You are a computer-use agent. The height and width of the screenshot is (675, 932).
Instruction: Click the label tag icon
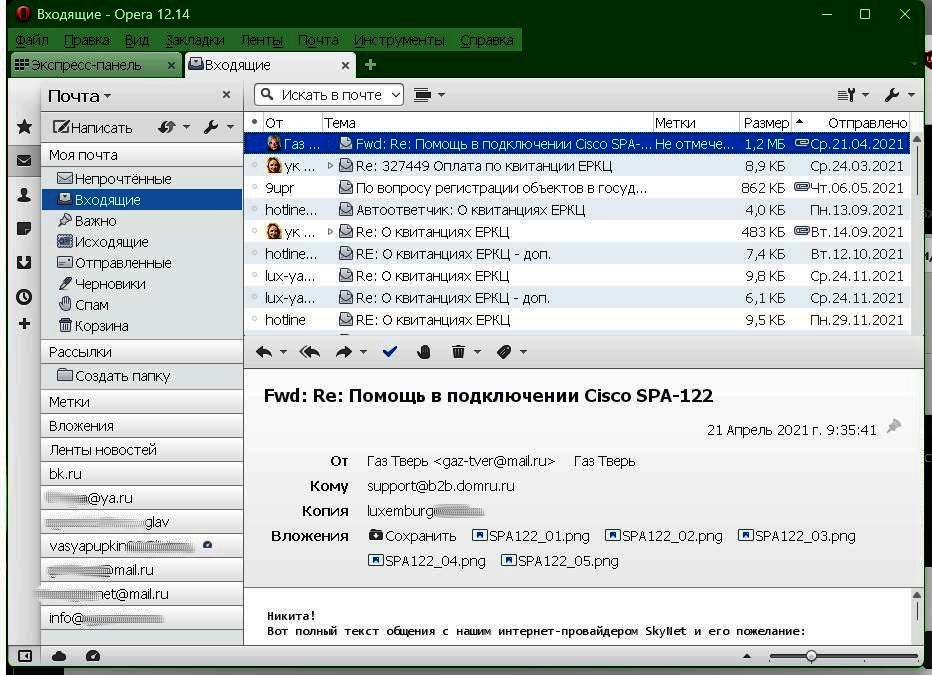tap(504, 352)
